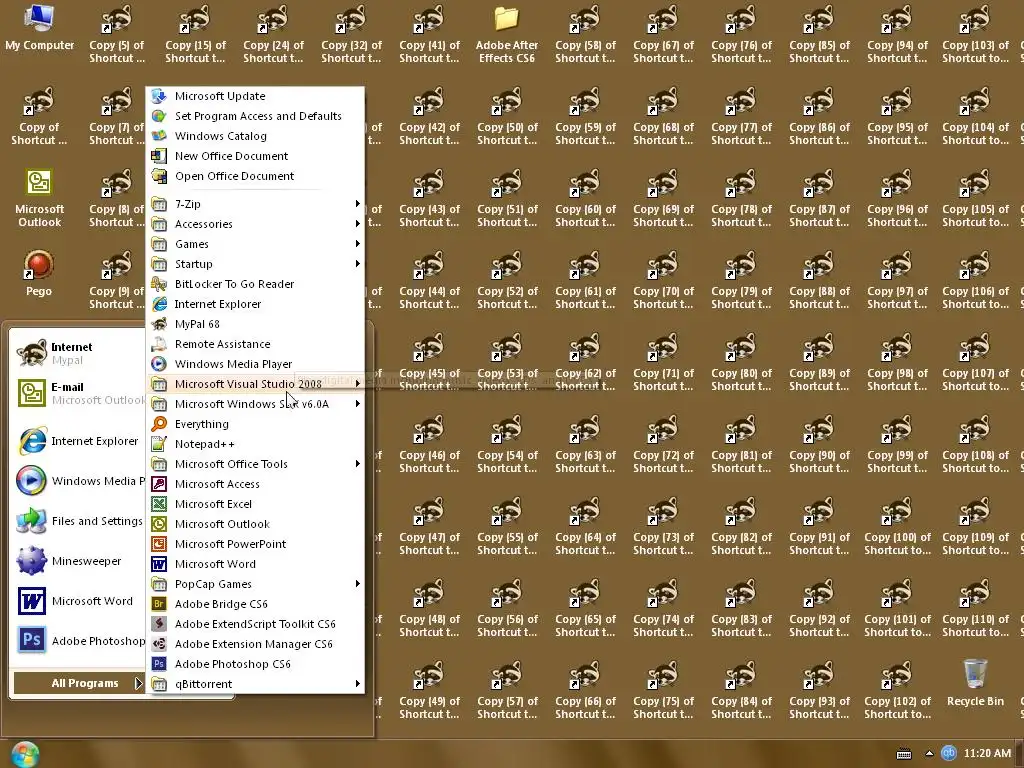
Task: Launch Internet Explorer from start menu left pane
Action: (x=78, y=441)
